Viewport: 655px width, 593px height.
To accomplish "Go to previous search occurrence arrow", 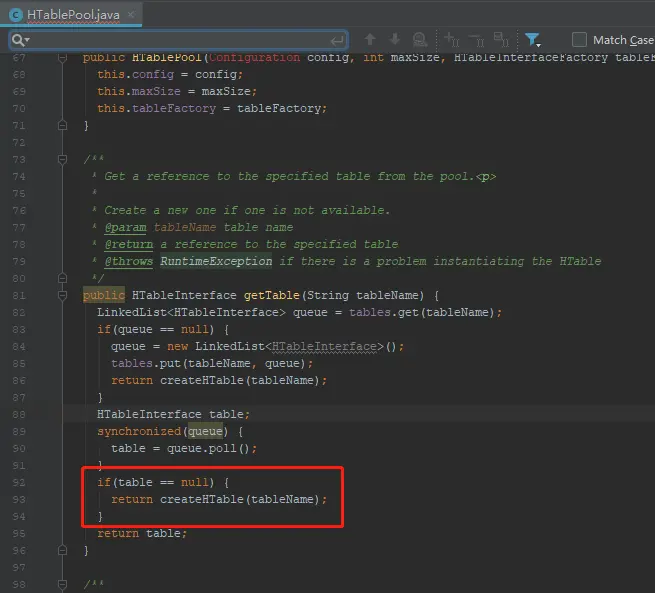I will 370,40.
